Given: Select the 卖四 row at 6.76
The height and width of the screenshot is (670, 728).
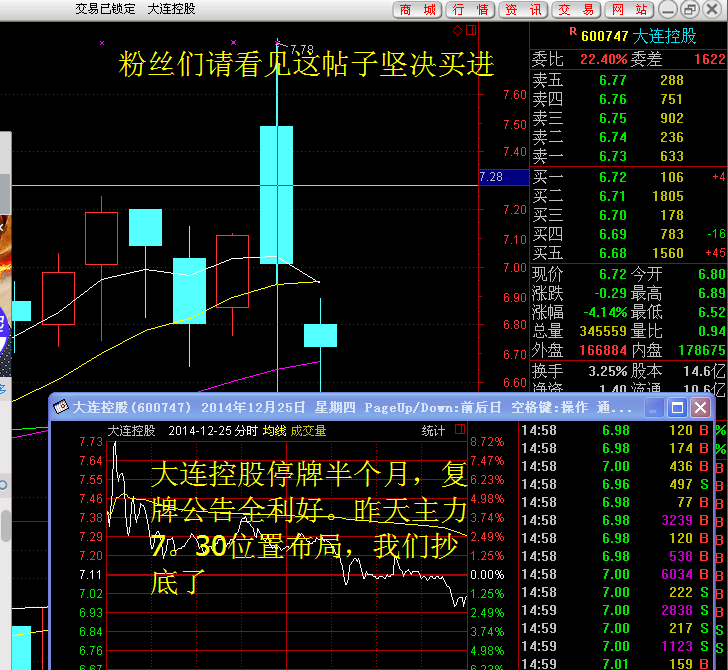Looking at the screenshot, I should point(628,99).
